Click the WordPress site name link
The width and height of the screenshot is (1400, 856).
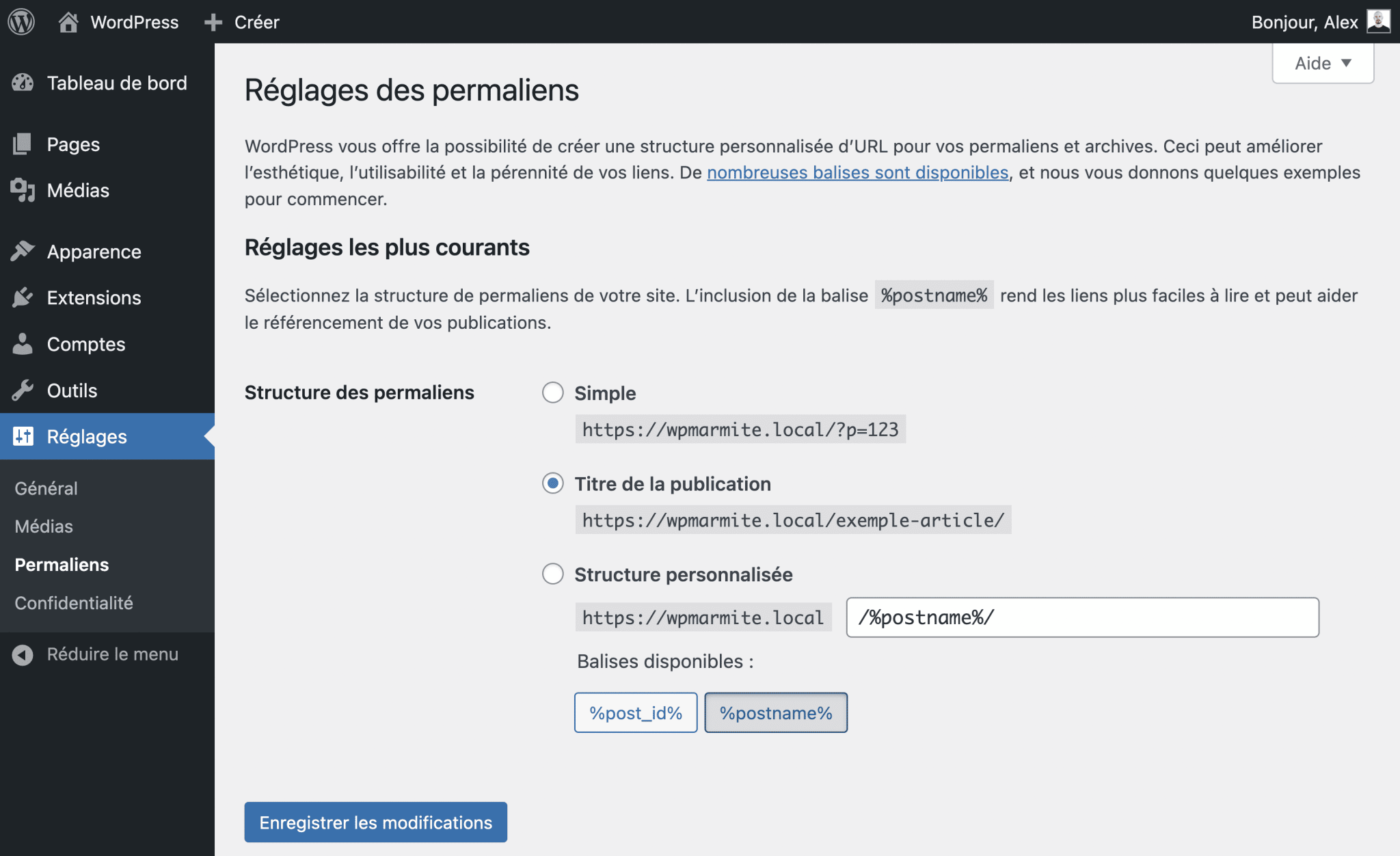134,22
